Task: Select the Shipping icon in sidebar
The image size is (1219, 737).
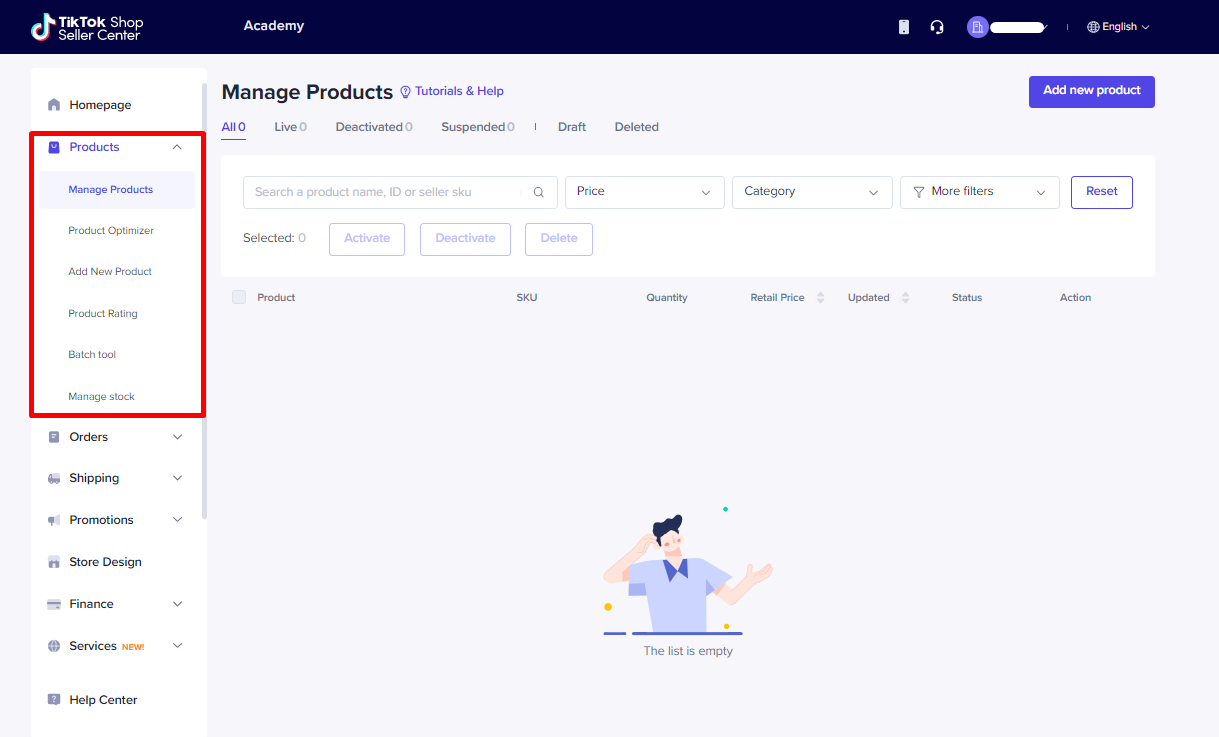Action: [53, 478]
